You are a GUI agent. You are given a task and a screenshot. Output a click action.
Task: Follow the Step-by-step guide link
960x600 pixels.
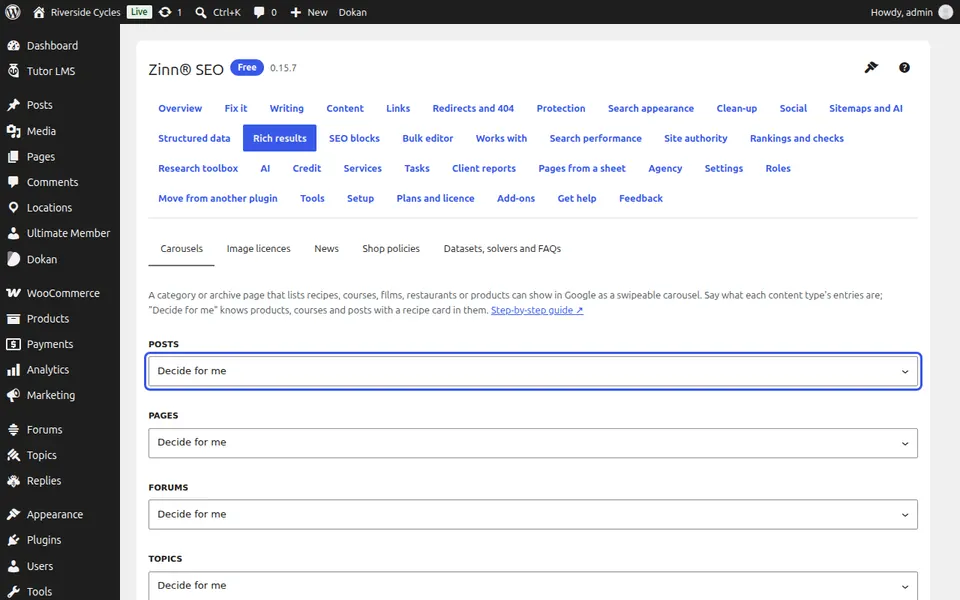point(537,310)
